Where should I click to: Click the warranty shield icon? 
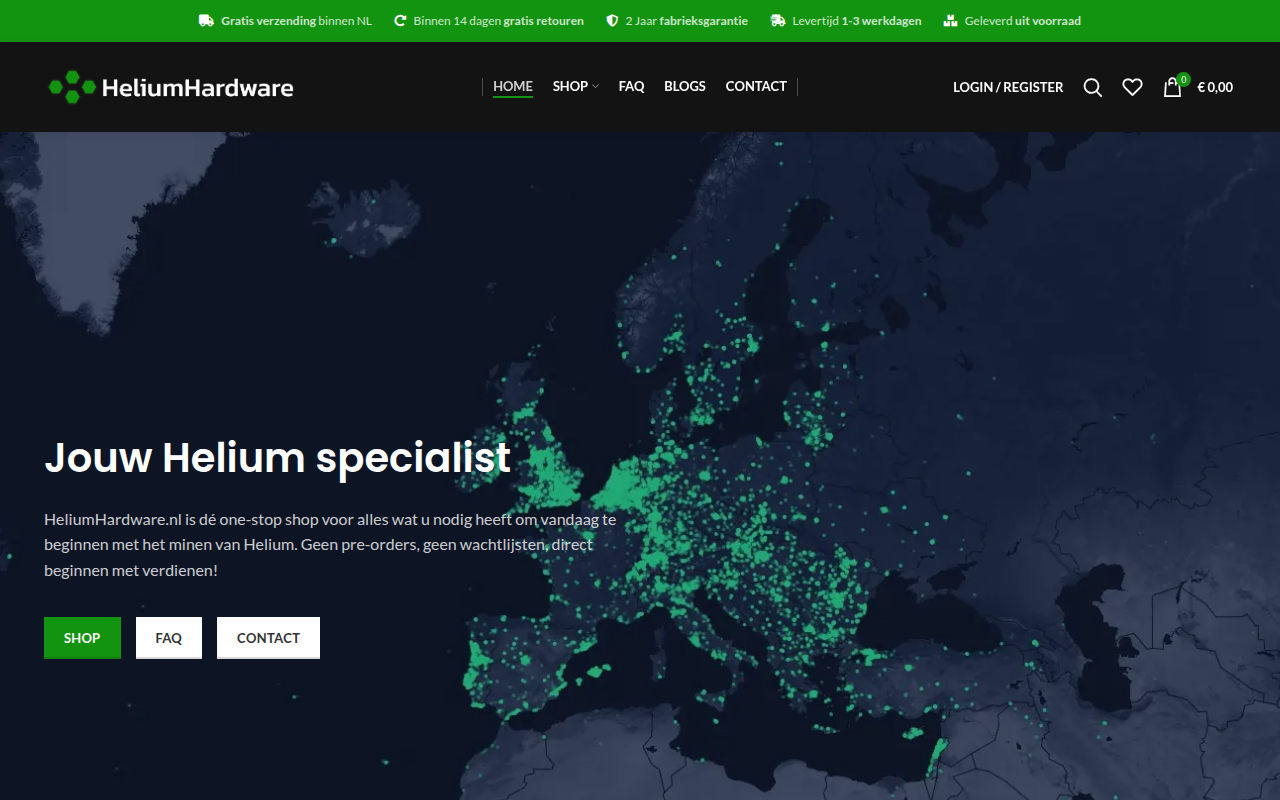(x=612, y=21)
